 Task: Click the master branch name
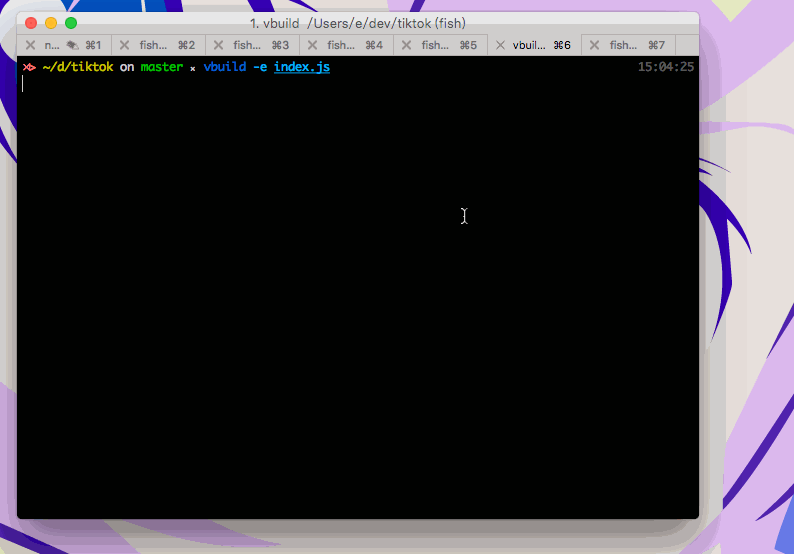click(162, 67)
